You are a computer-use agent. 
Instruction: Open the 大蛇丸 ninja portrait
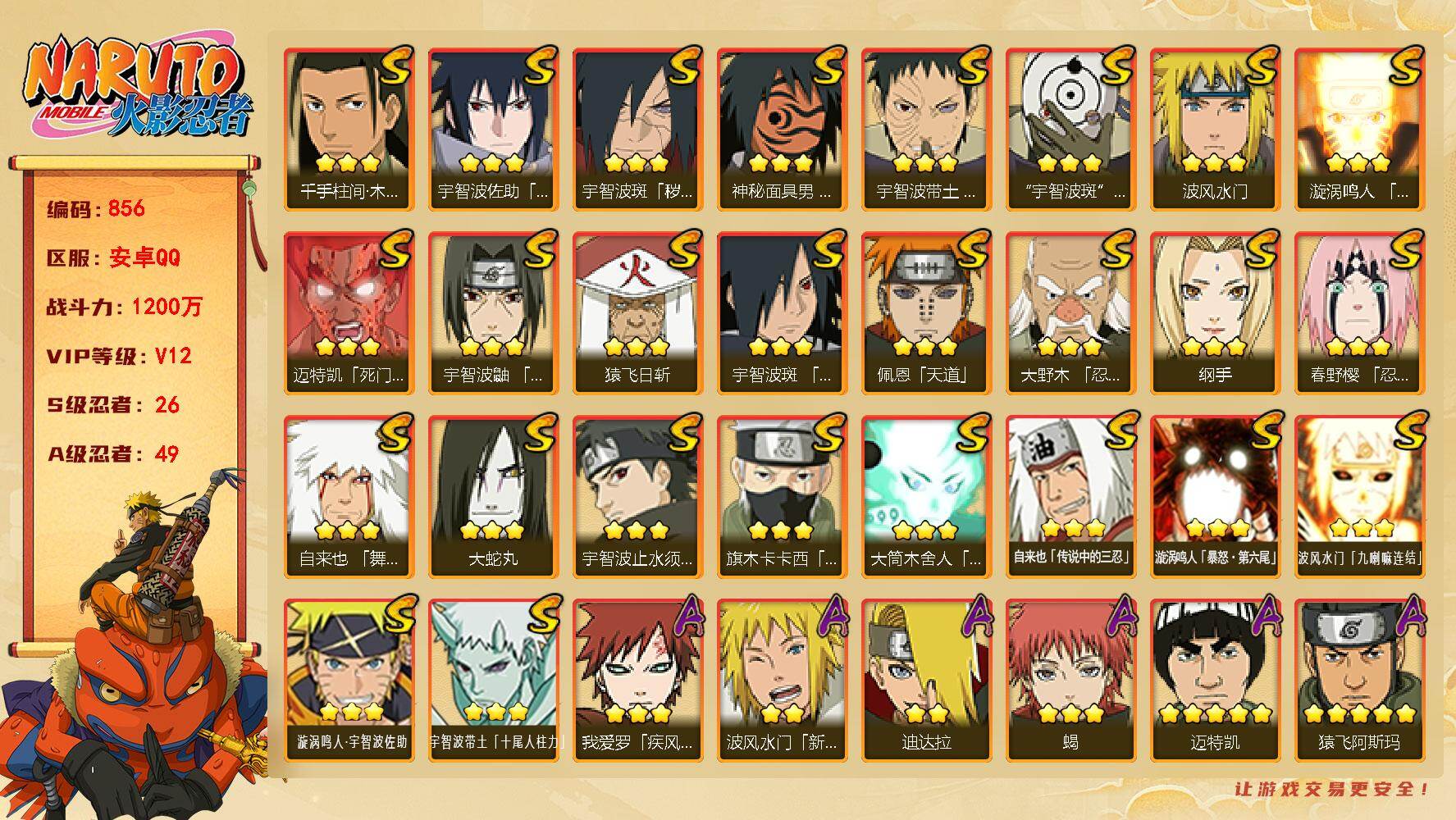click(493, 496)
